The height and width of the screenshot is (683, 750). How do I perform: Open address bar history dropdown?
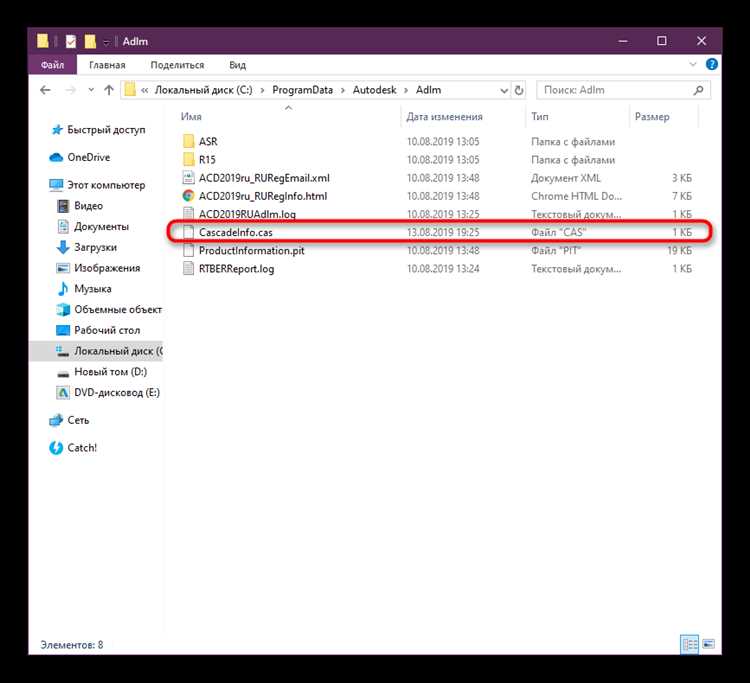[x=498, y=90]
